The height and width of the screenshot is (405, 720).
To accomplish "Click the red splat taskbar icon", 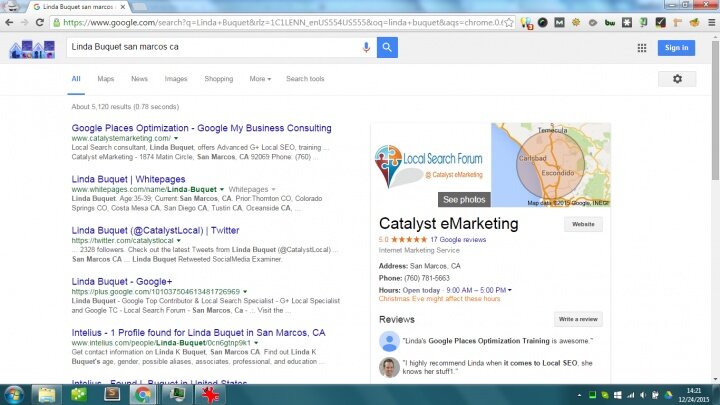I will tap(210, 395).
